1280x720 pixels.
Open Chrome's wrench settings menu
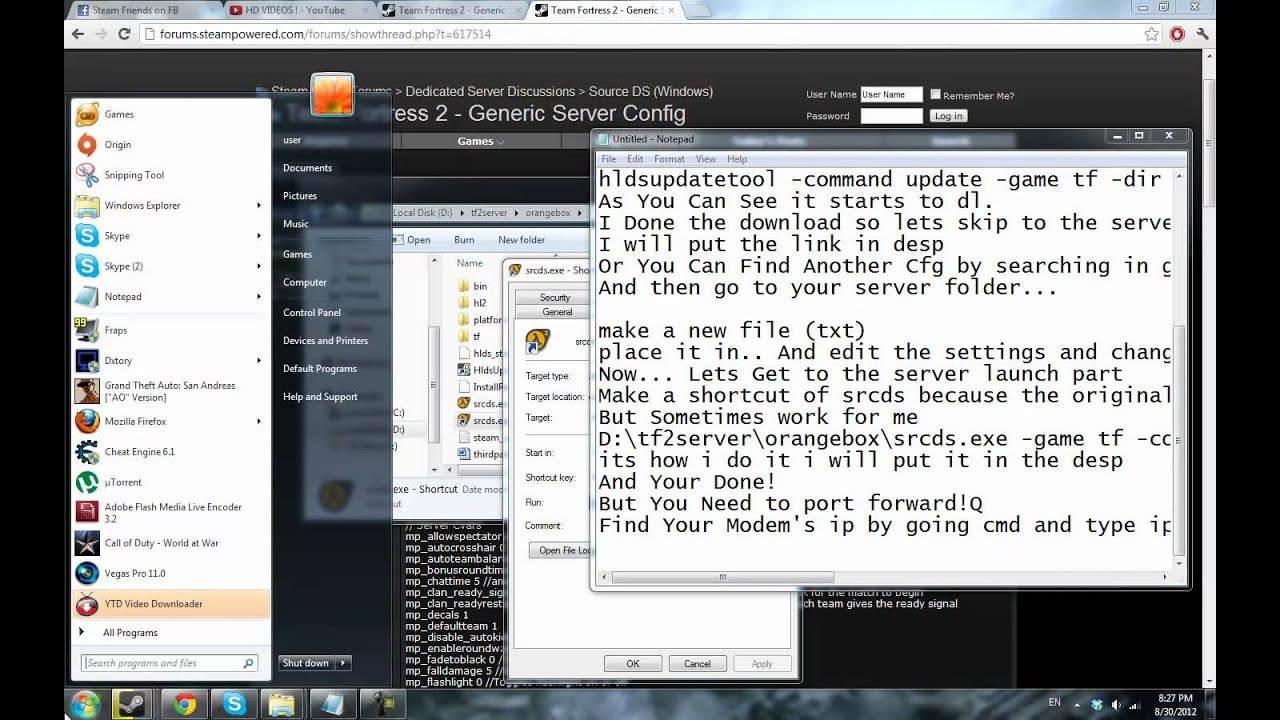point(1202,34)
